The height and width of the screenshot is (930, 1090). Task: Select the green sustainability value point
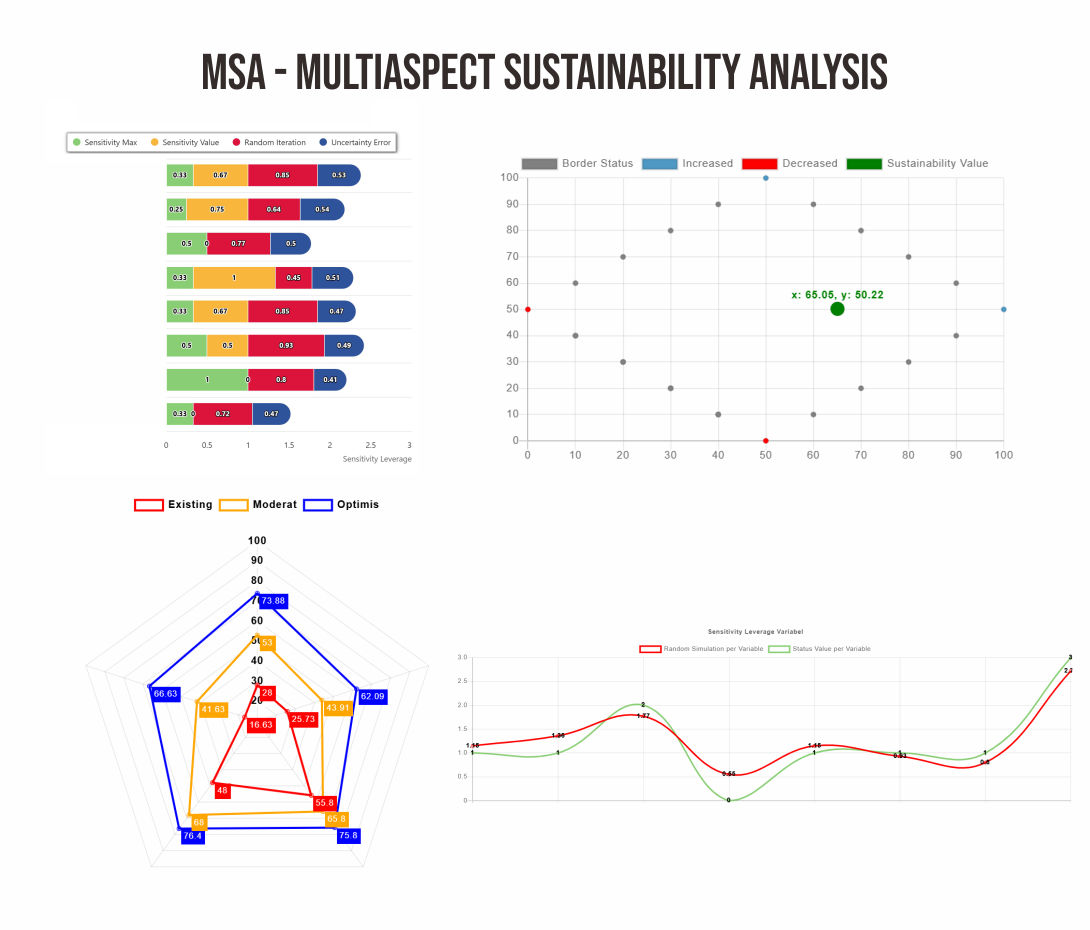(837, 309)
